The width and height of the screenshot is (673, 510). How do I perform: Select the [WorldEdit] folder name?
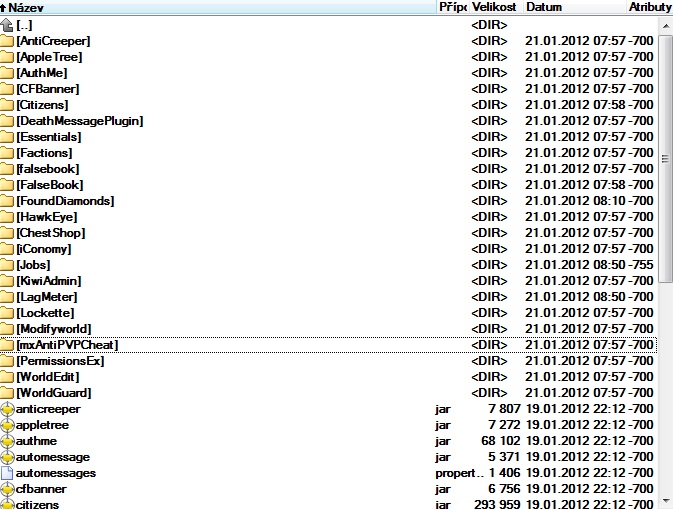[x=48, y=377]
